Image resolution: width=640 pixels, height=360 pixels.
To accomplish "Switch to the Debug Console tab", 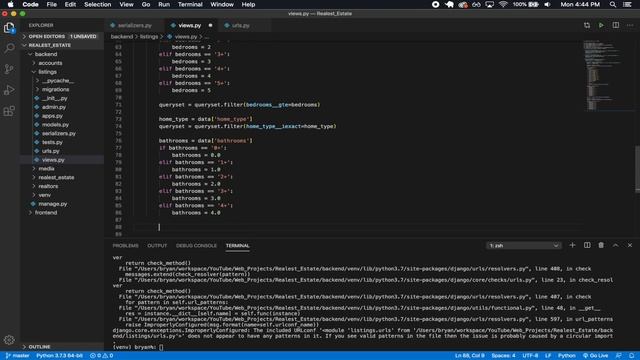I will (196, 246).
